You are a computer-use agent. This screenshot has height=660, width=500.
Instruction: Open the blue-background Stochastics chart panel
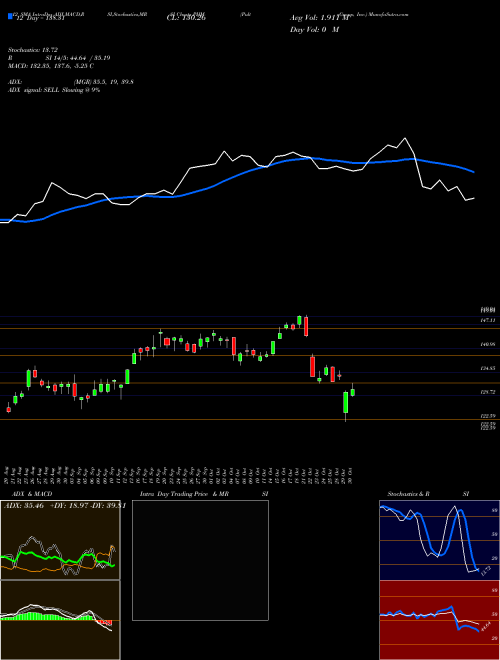(x=439, y=540)
